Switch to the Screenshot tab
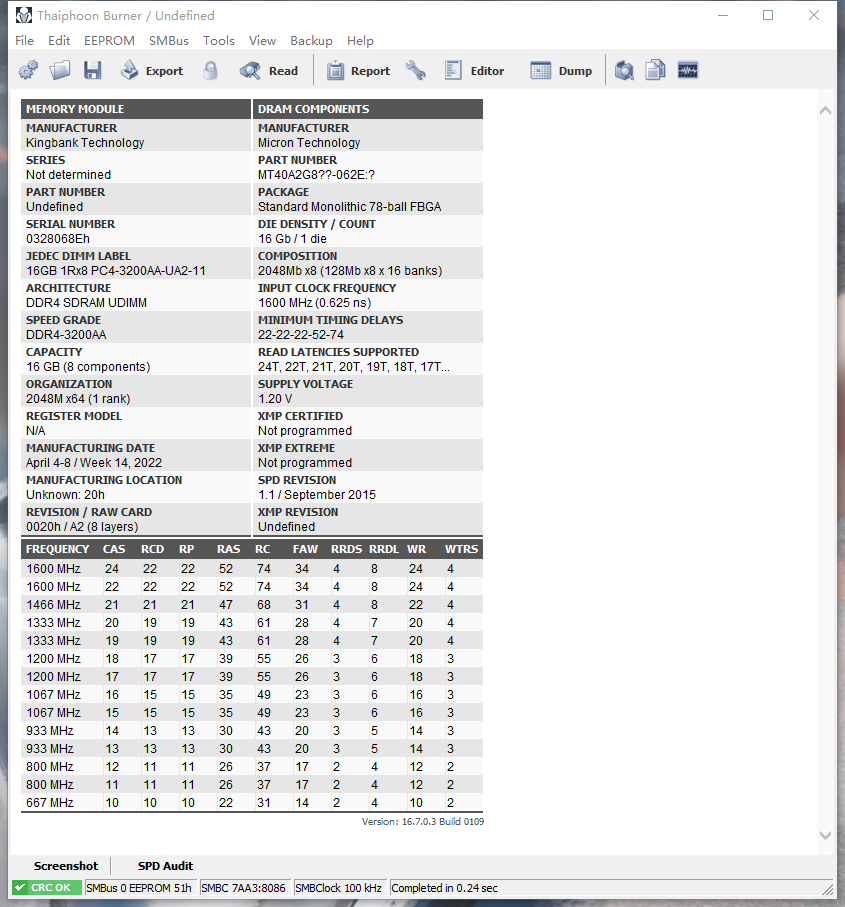The image size is (845, 907). (x=66, y=866)
